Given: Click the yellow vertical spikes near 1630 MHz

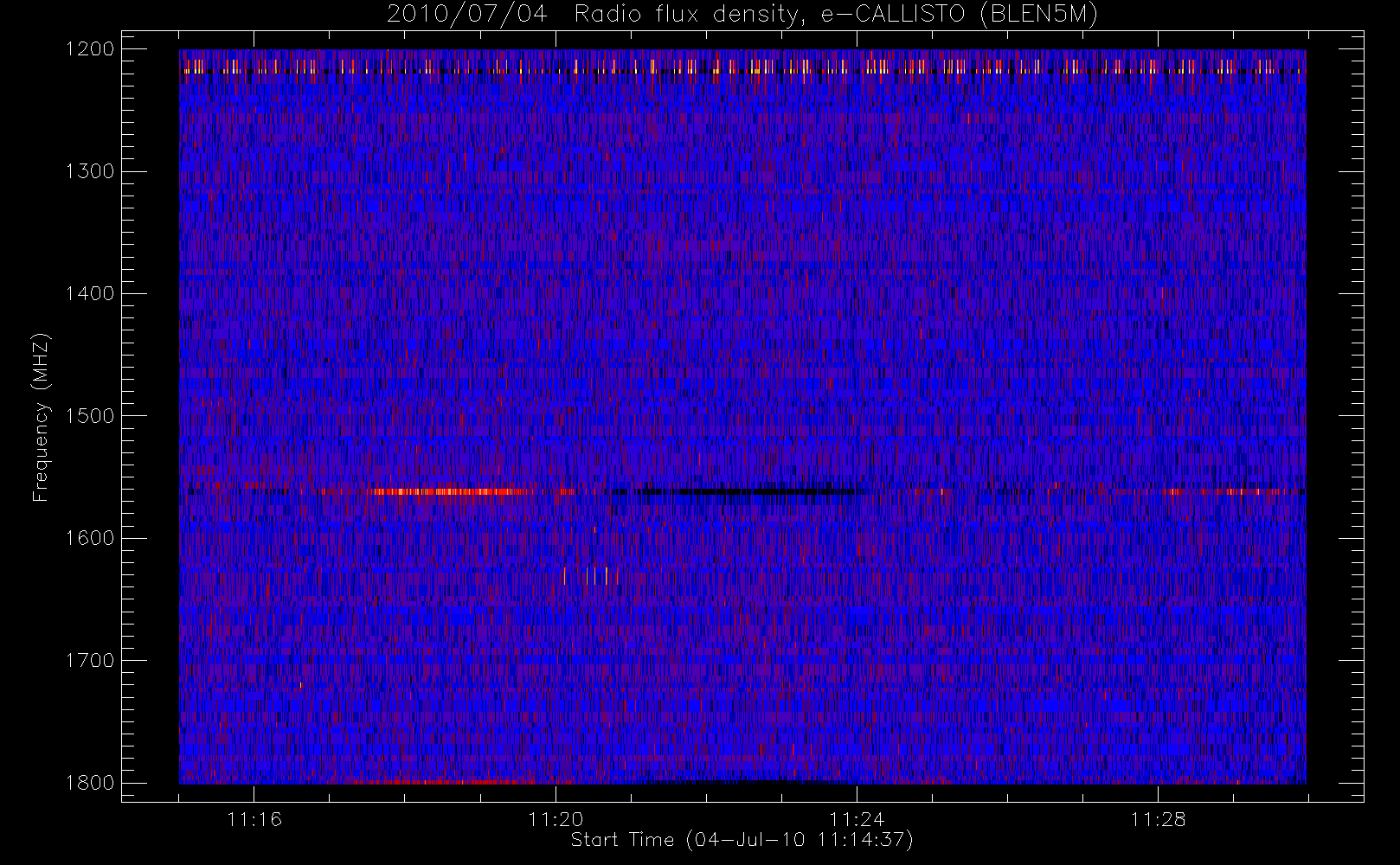Looking at the screenshot, I should pos(591,575).
